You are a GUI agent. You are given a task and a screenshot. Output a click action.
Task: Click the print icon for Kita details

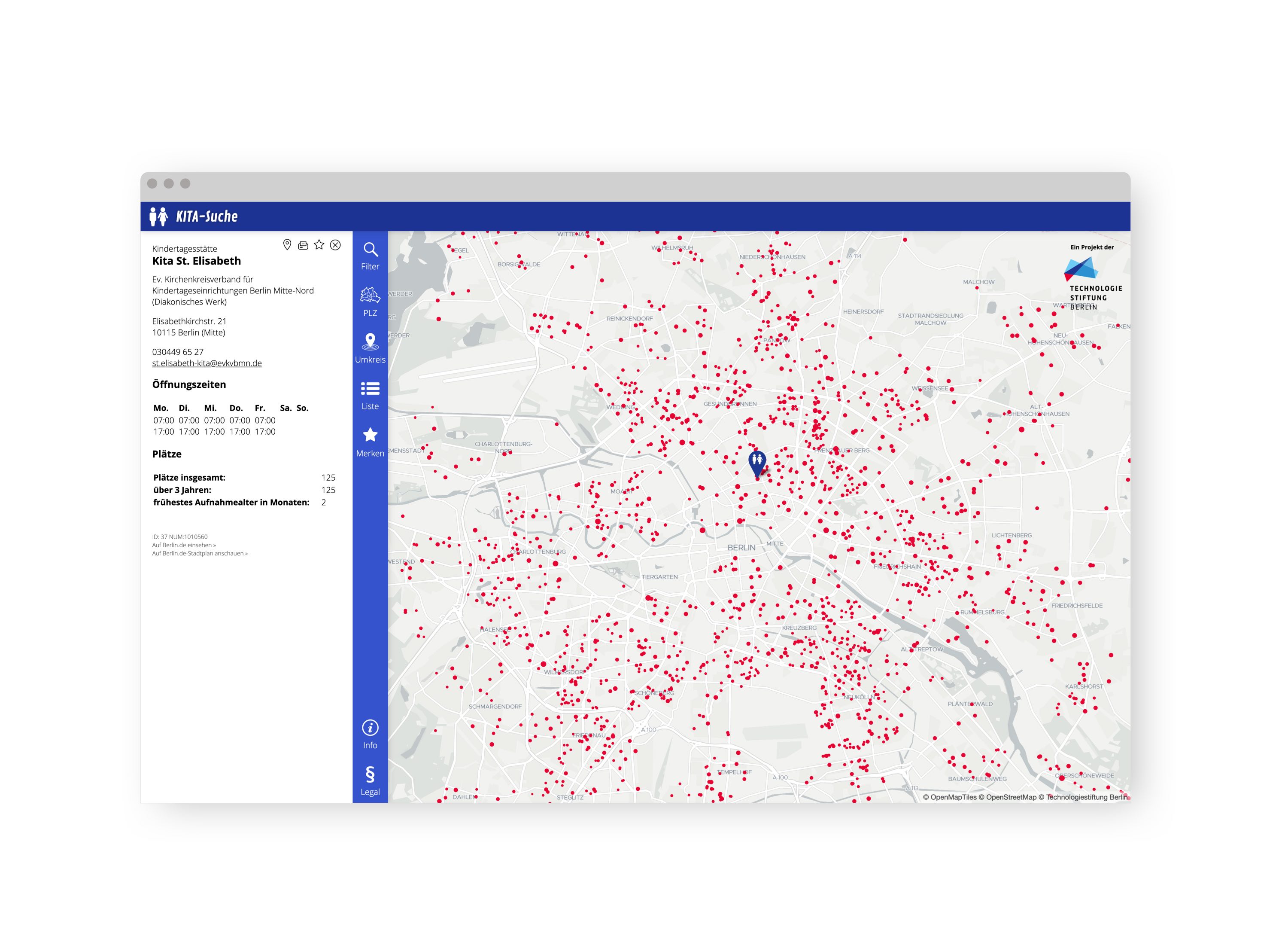pos(303,245)
